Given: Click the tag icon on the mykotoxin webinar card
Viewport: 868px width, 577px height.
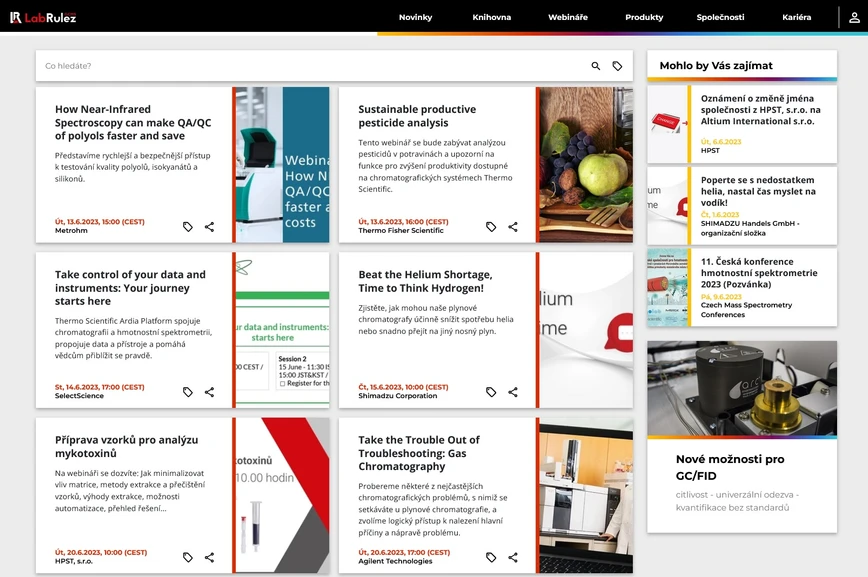Looking at the screenshot, I should [x=187, y=556].
